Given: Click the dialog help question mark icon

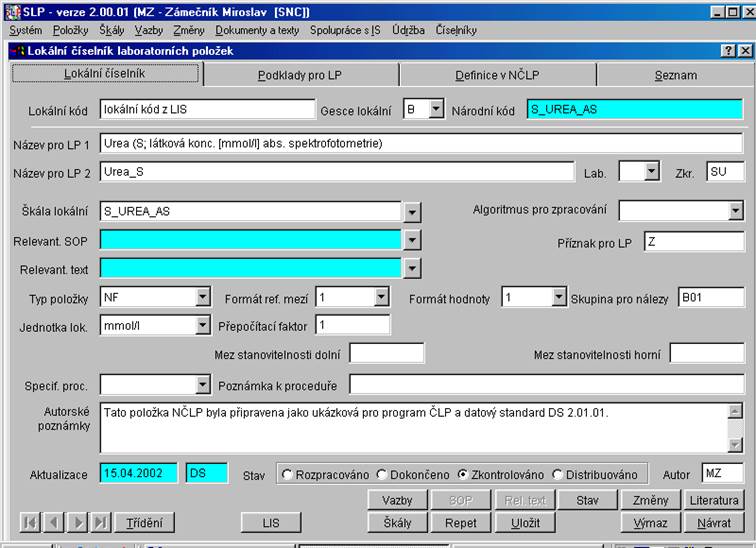Looking at the screenshot, I should tap(727, 51).
